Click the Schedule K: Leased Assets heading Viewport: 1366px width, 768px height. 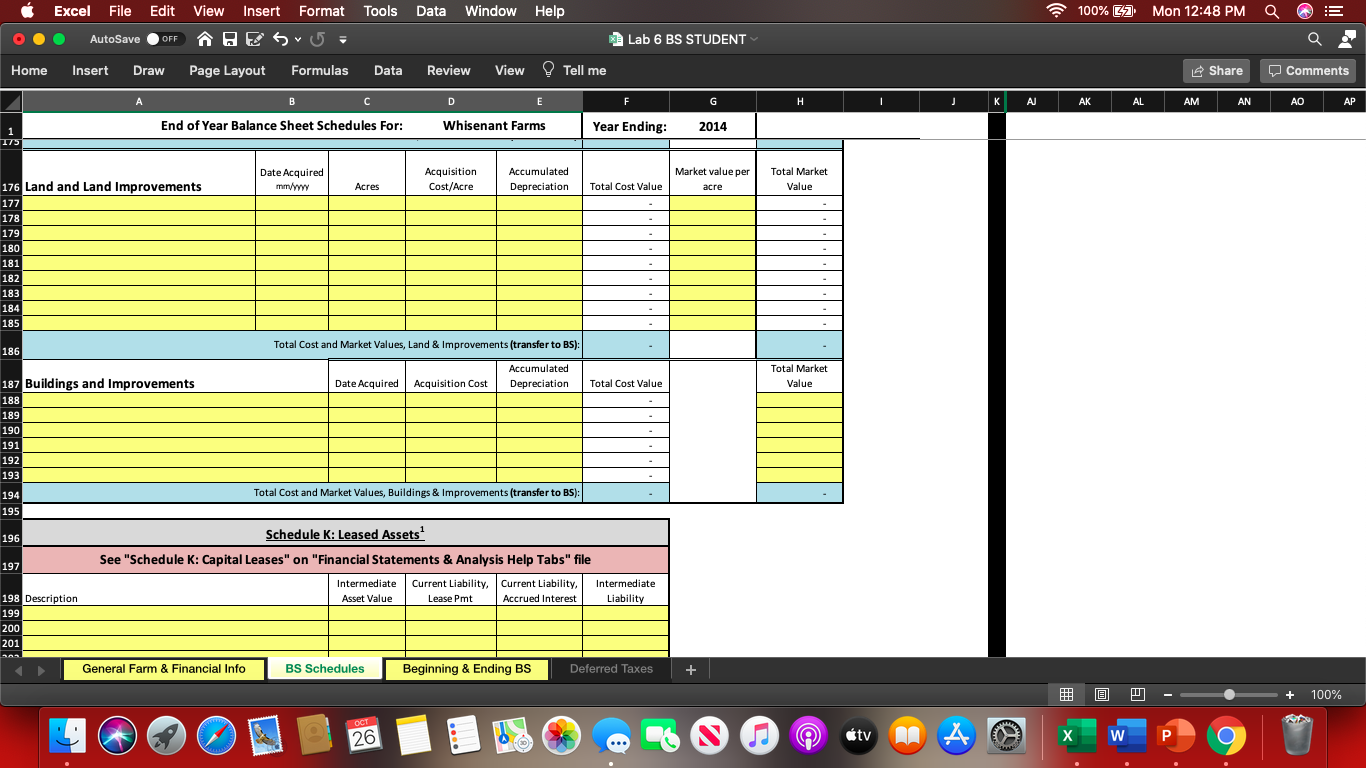tap(345, 534)
